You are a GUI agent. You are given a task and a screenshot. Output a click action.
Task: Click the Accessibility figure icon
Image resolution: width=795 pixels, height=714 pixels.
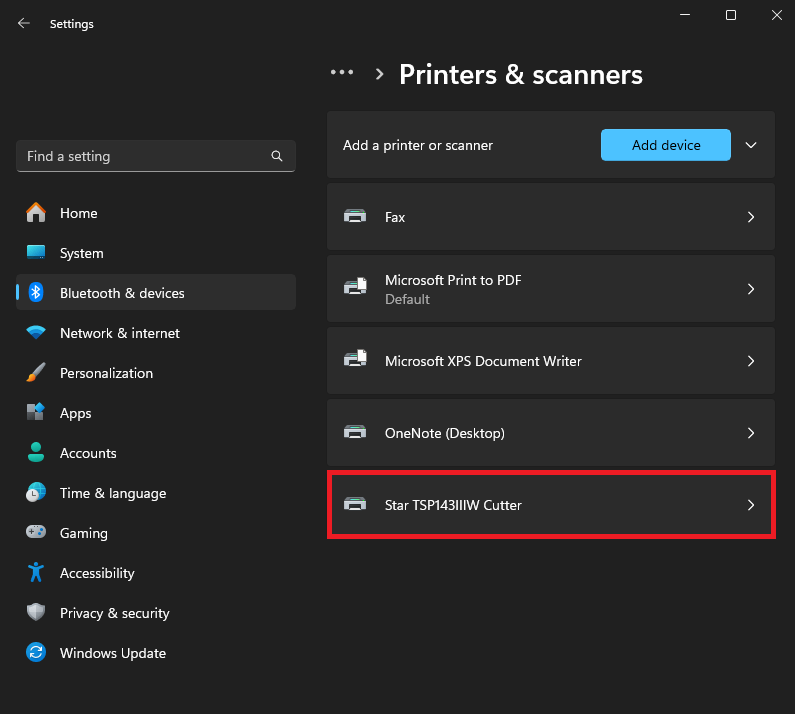[36, 572]
